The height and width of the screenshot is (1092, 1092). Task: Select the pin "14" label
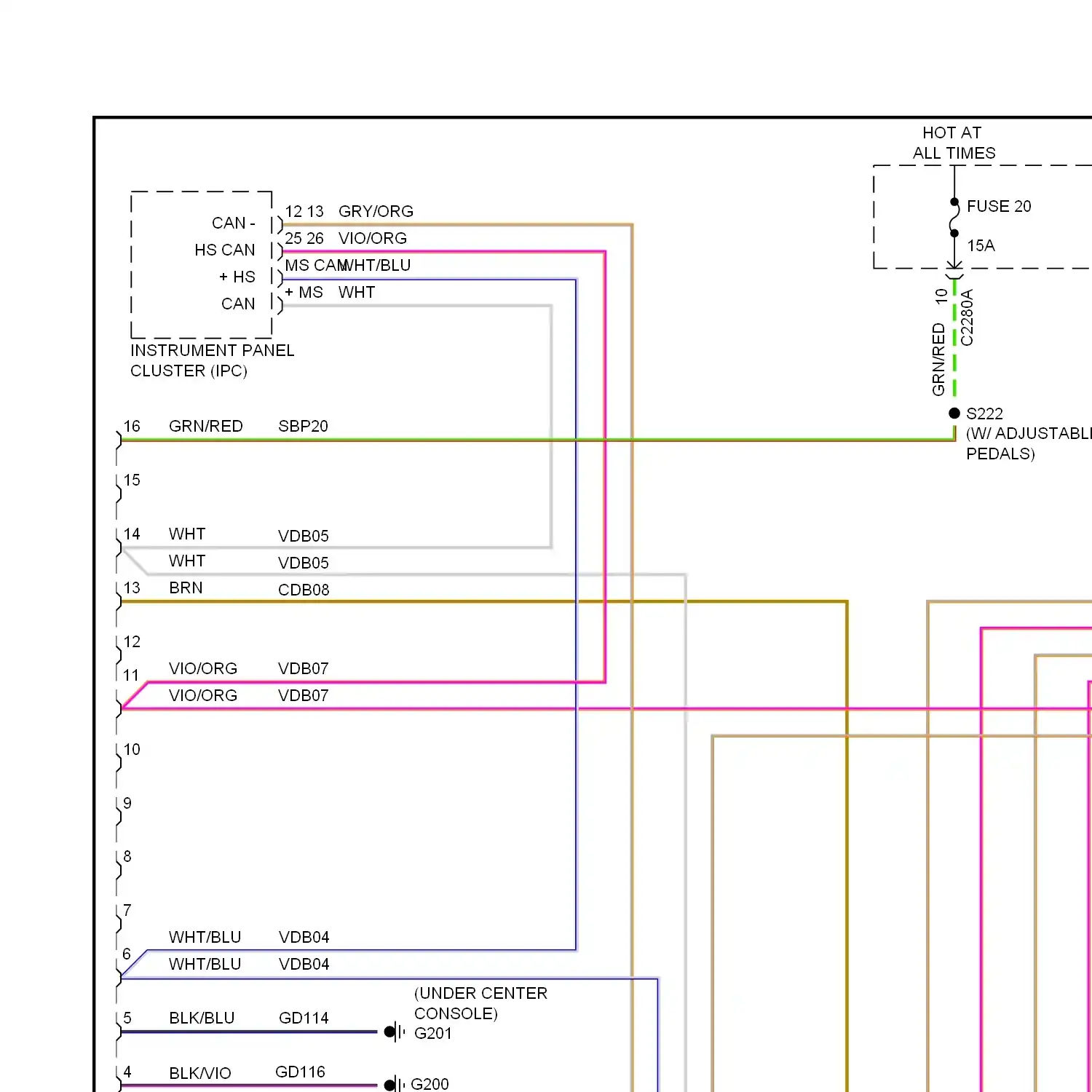[x=132, y=534]
